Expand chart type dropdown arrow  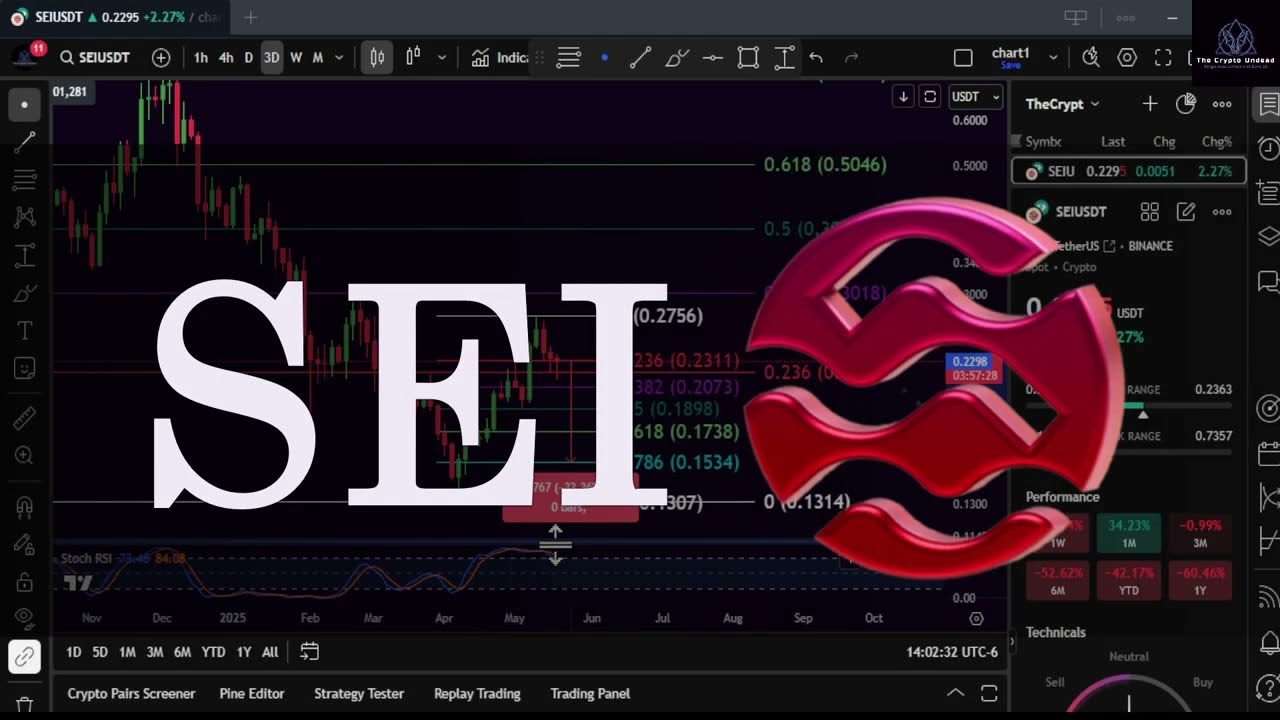click(441, 58)
